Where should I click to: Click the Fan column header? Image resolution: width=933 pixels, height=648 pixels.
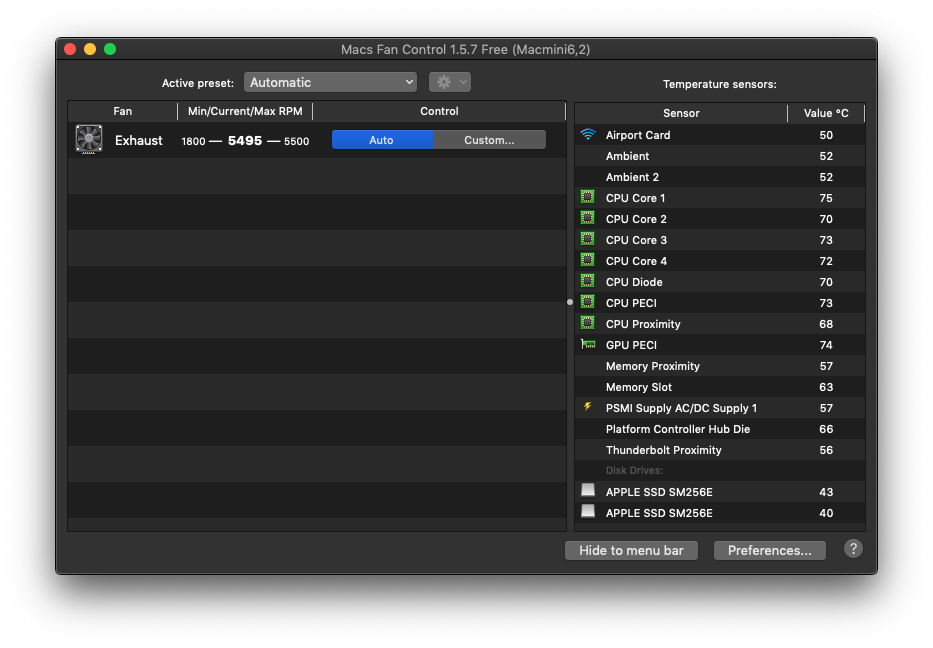(122, 111)
